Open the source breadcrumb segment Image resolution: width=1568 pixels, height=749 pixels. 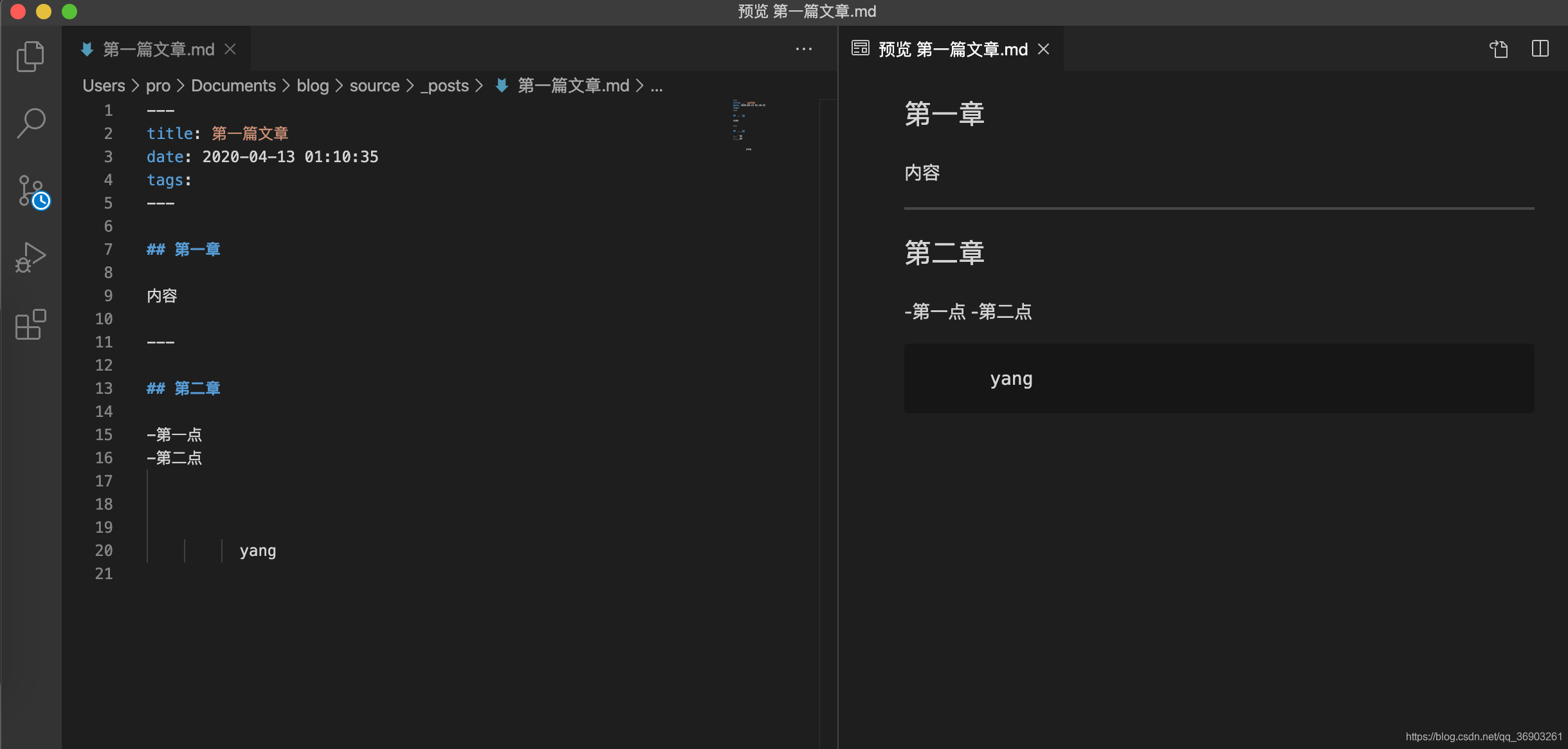pyautogui.click(x=374, y=86)
